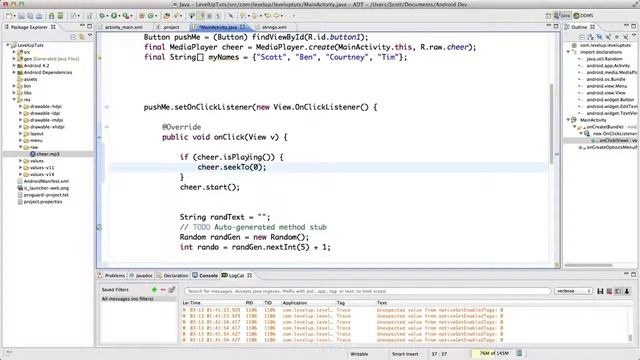Toggle scroll lock in LogCat
Viewport: 640px width, 360px height.
point(627,291)
